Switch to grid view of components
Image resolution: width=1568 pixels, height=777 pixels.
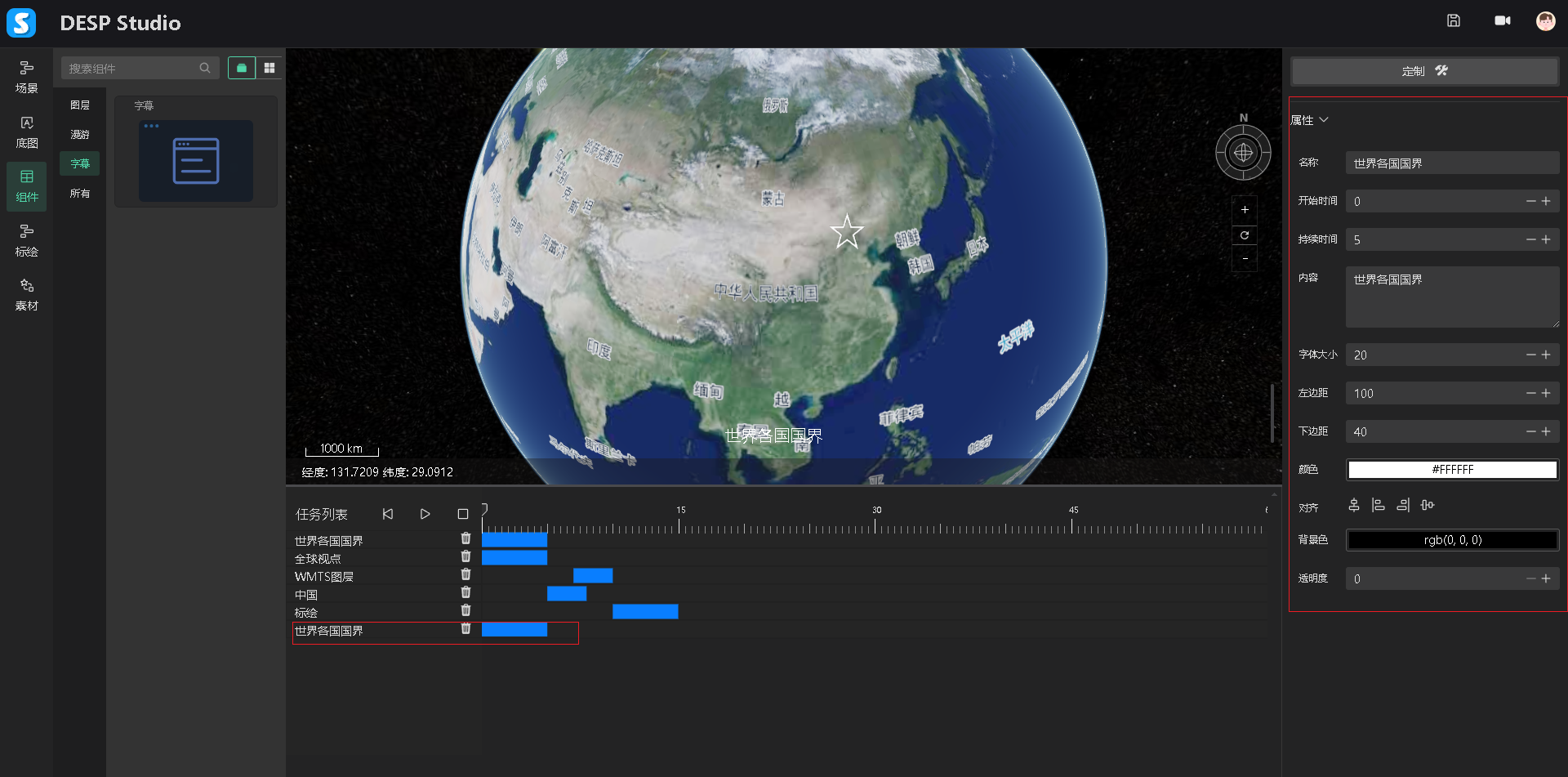tap(269, 68)
